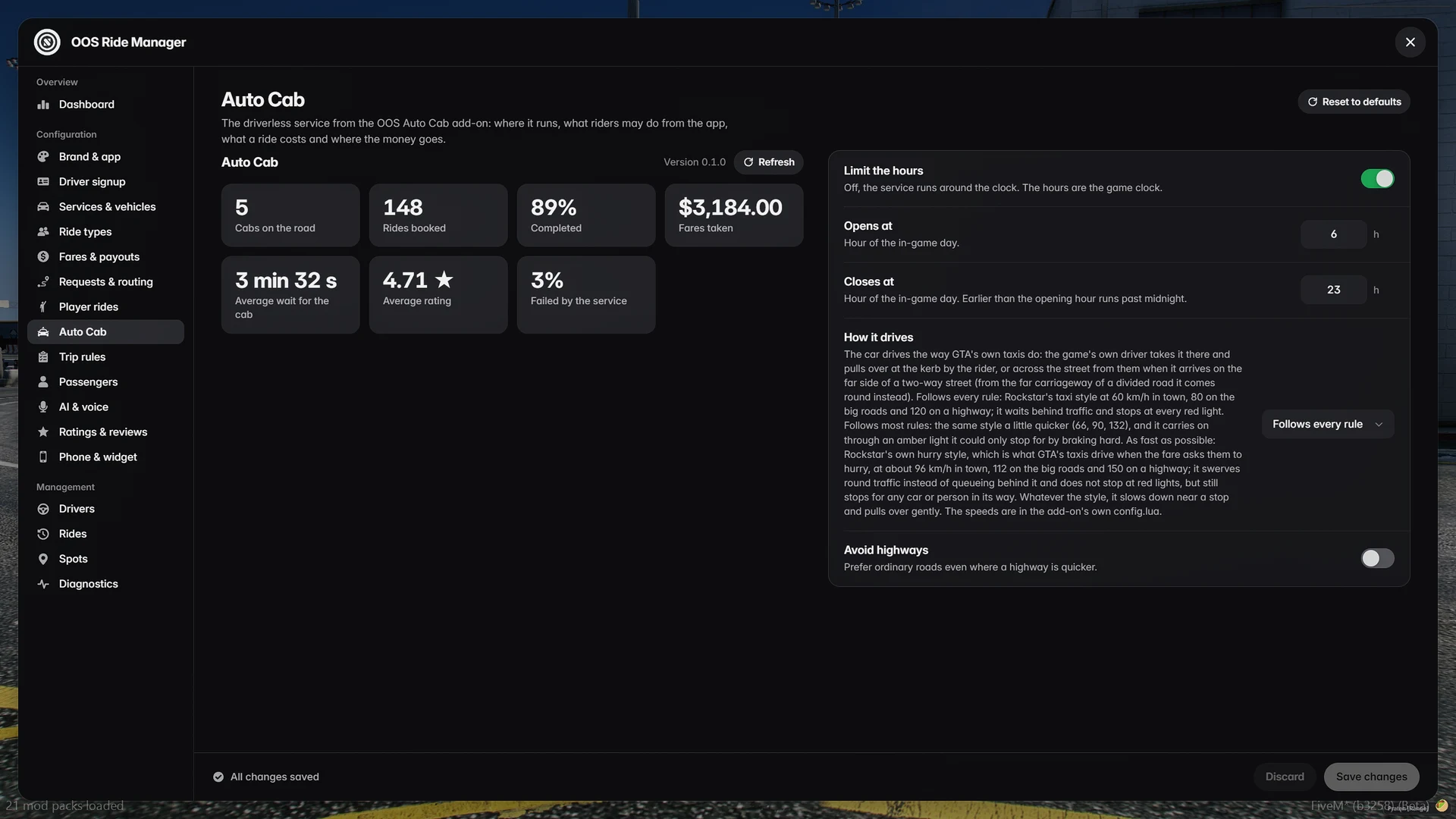Switch to the Trip rules page label
This screenshot has width=1456, height=819.
pos(83,357)
